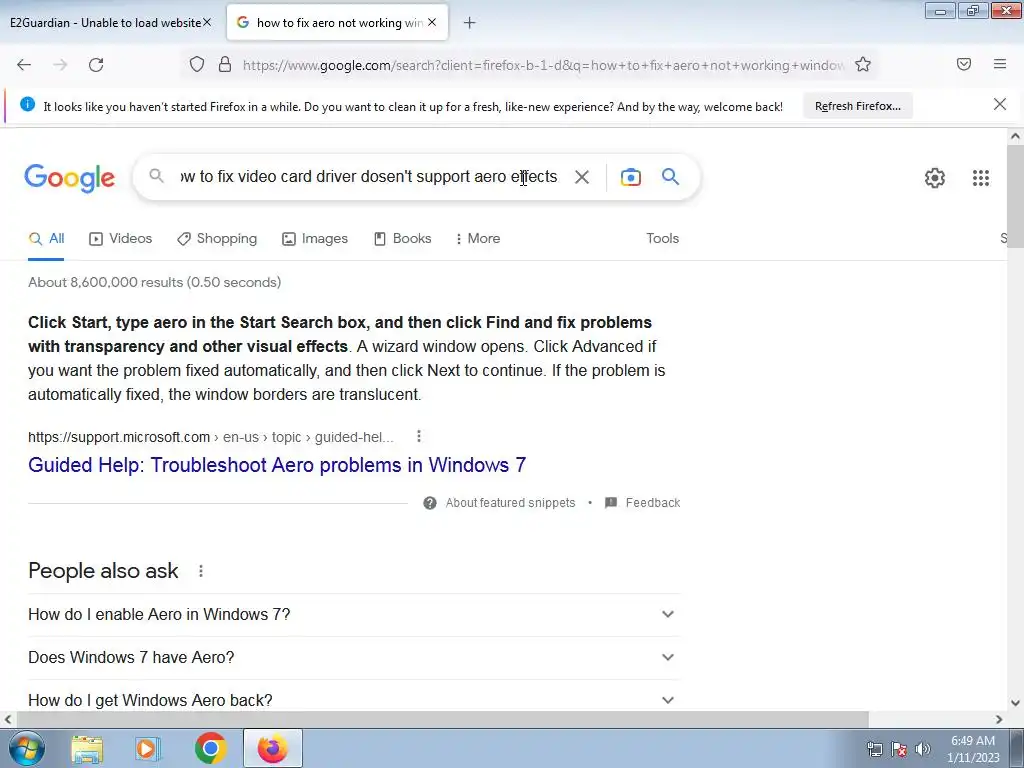The height and width of the screenshot is (768, 1024).
Task: Click the site security padlock icon
Action: 225,65
